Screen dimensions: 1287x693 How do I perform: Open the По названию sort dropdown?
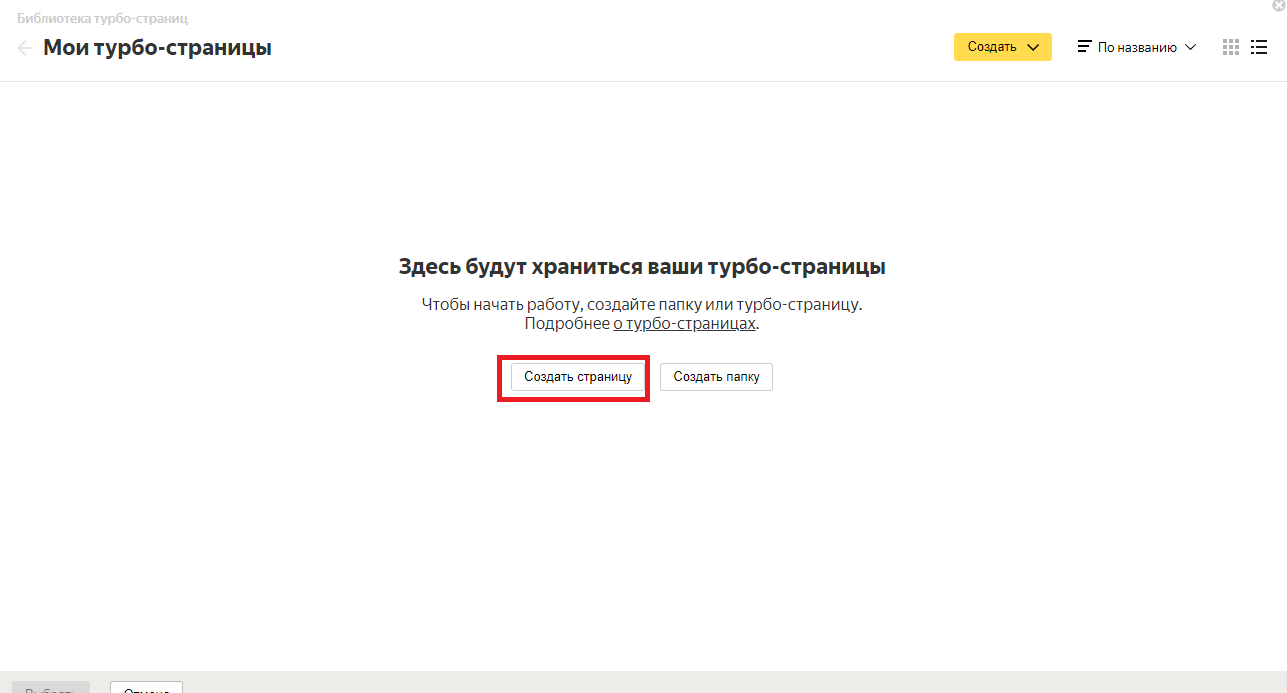point(1136,47)
